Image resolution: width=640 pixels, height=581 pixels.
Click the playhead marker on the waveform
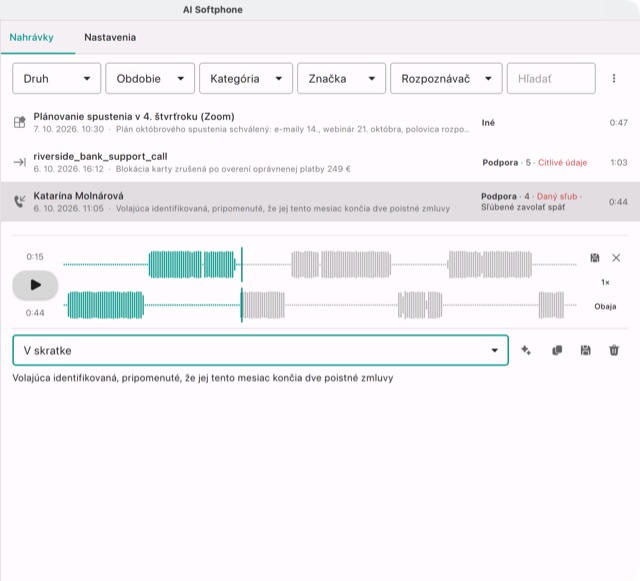click(242, 285)
